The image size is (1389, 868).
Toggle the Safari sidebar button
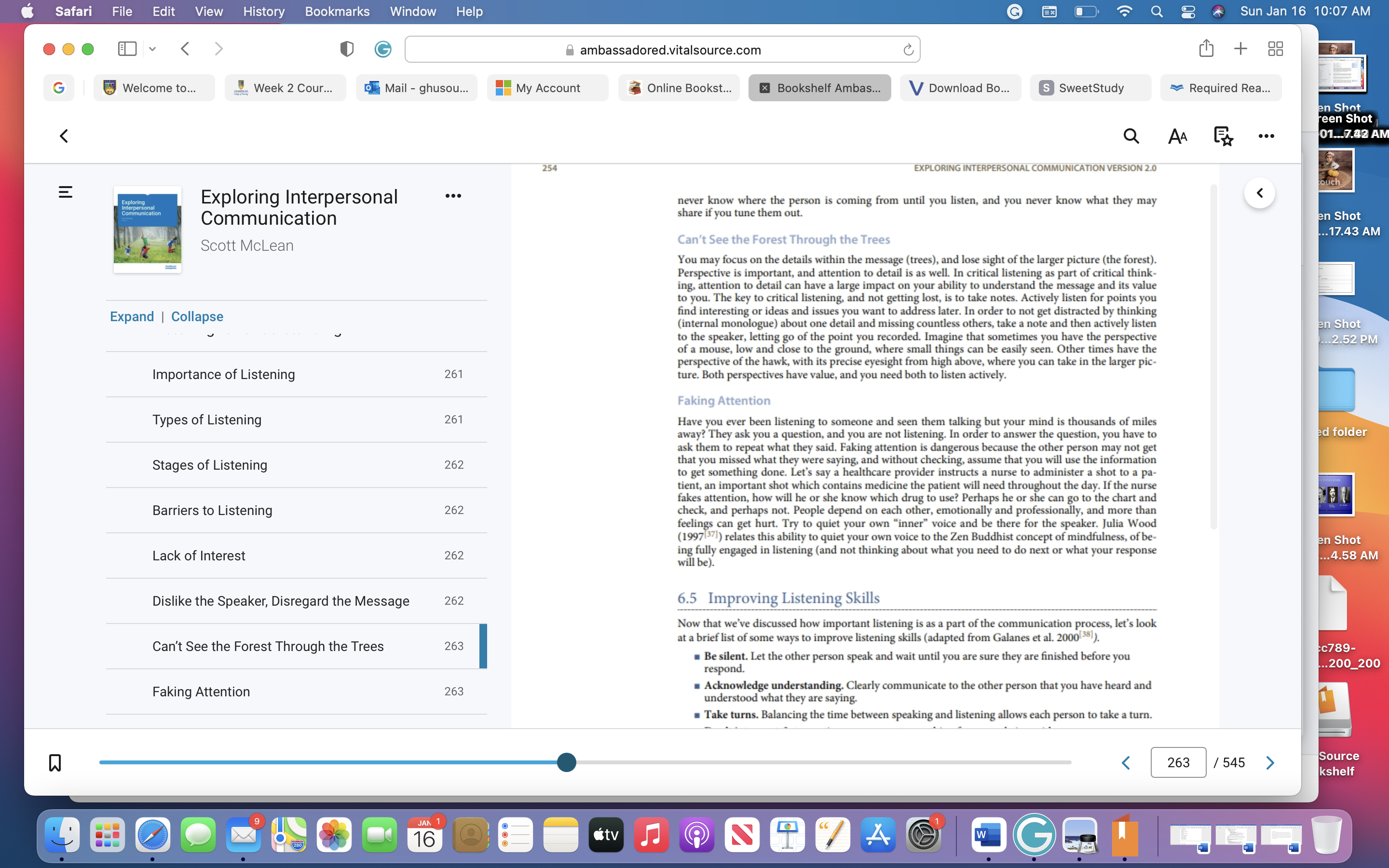(x=127, y=49)
